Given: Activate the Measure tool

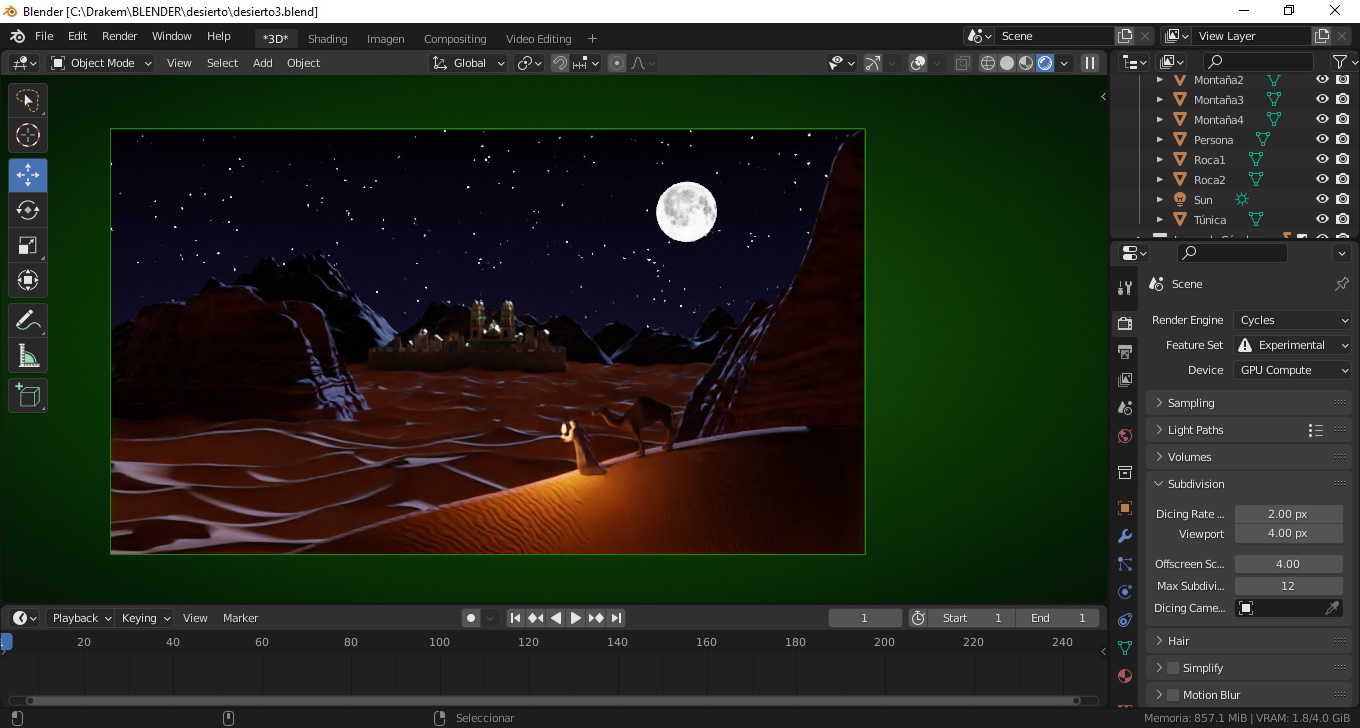Looking at the screenshot, I should point(28,355).
